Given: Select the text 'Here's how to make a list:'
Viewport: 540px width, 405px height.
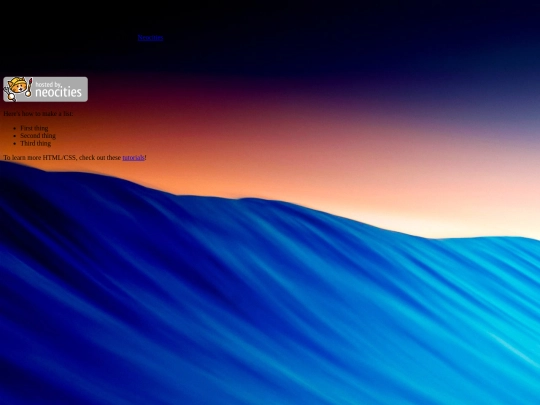Looking at the screenshot, I should [38, 114].
